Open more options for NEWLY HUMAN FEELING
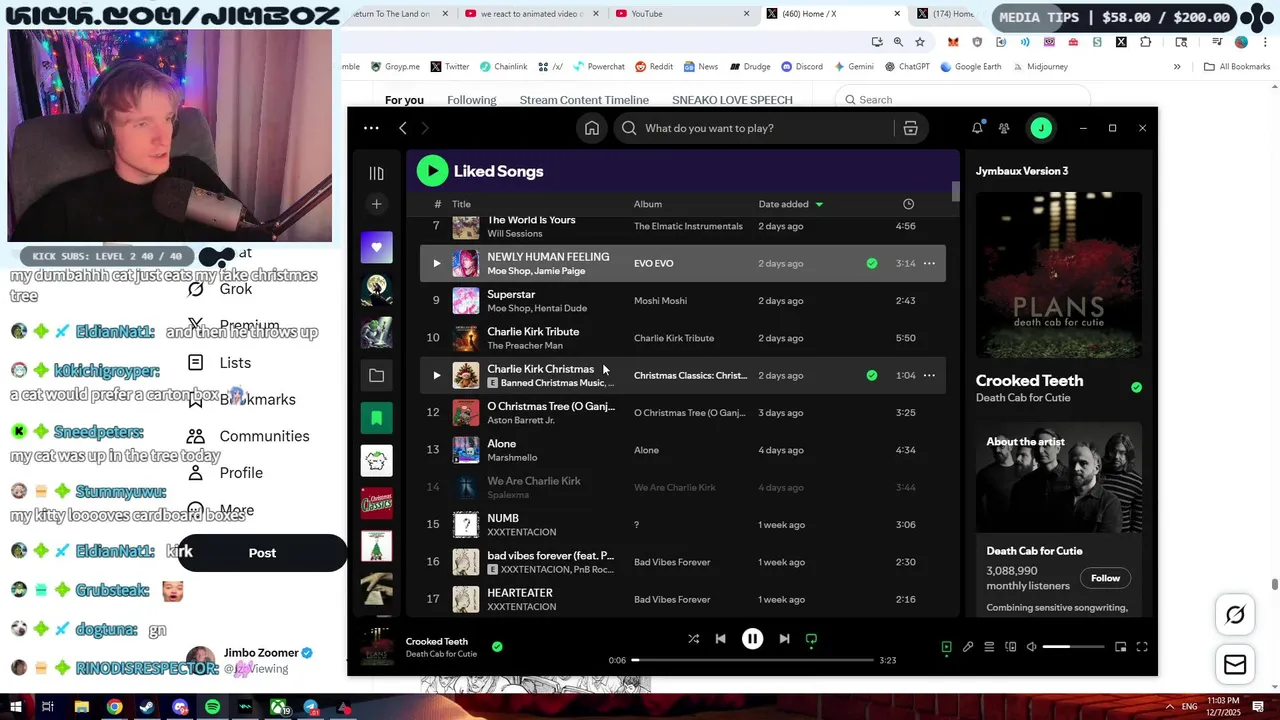The width and height of the screenshot is (1280, 720). pyautogui.click(x=929, y=263)
